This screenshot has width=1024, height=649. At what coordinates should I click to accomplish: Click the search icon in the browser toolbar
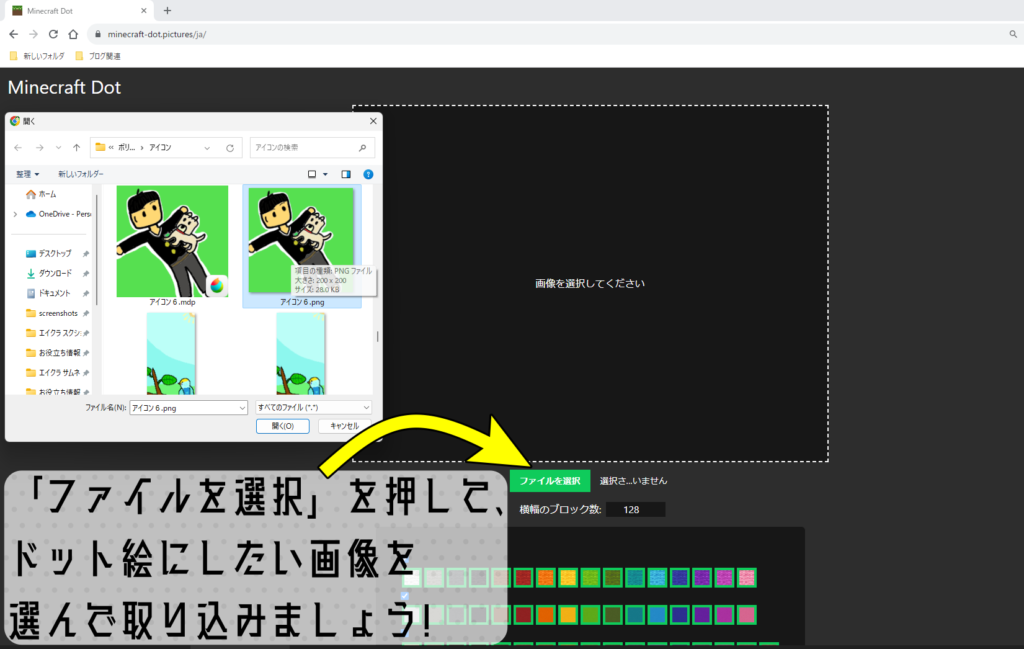click(1013, 33)
